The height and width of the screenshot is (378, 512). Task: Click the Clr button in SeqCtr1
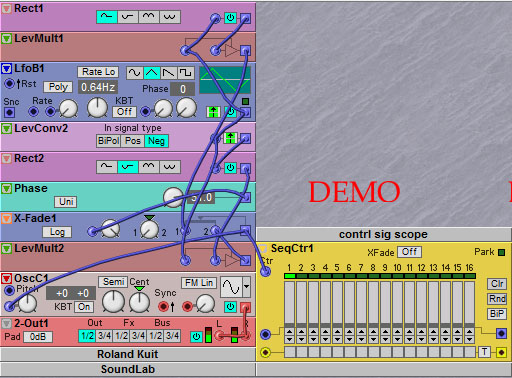tap(497, 284)
